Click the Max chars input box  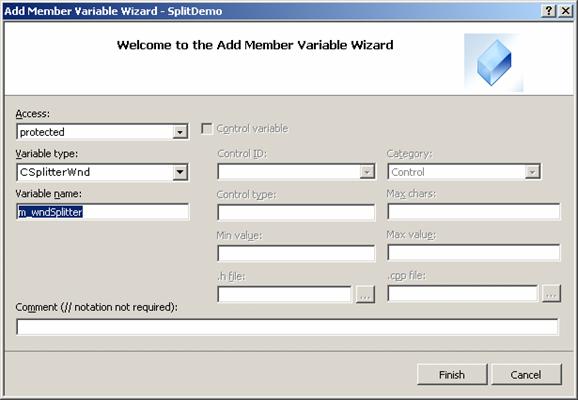[x=474, y=212]
